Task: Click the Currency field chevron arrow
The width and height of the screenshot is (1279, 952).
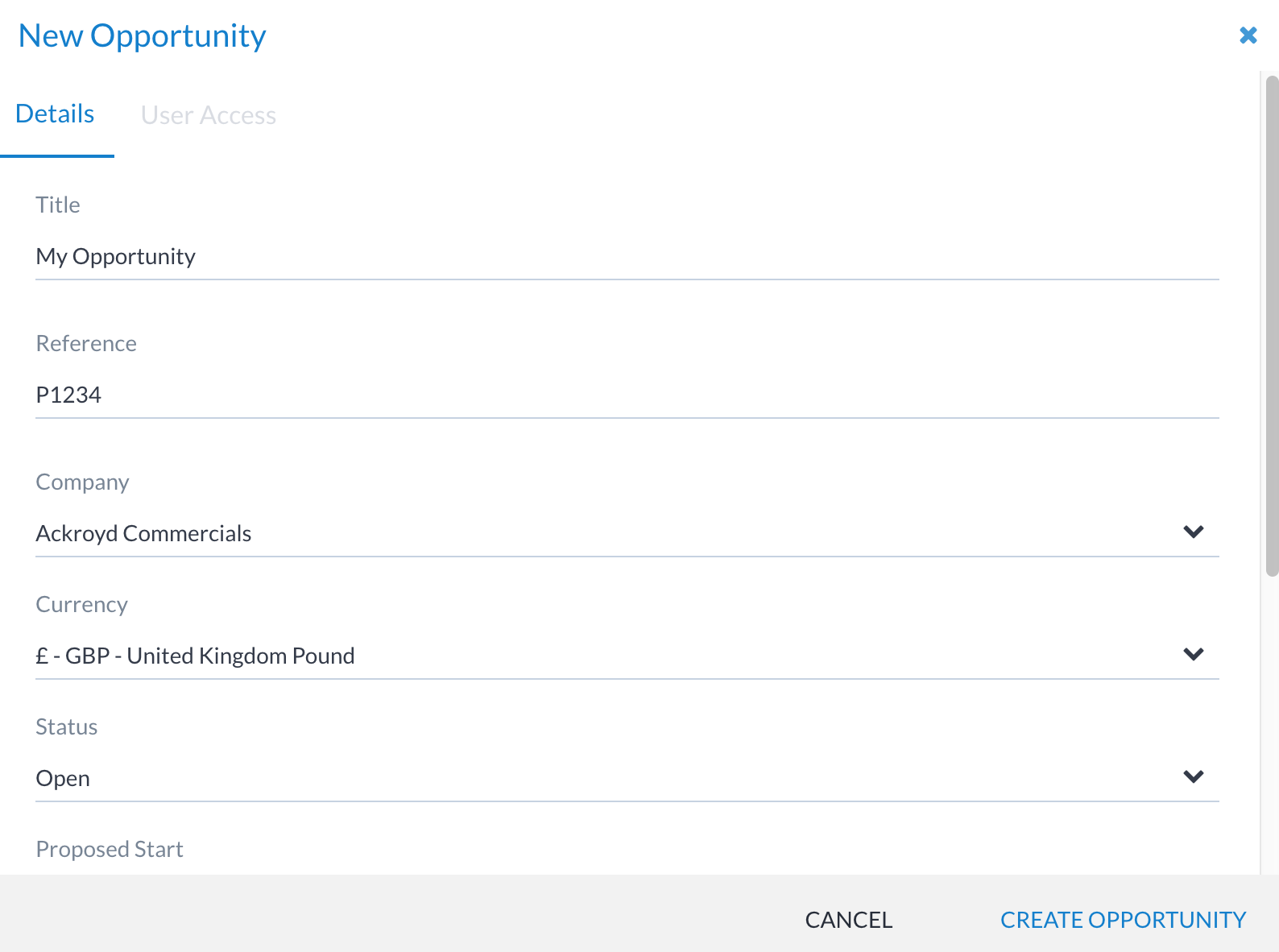Action: coord(1193,654)
